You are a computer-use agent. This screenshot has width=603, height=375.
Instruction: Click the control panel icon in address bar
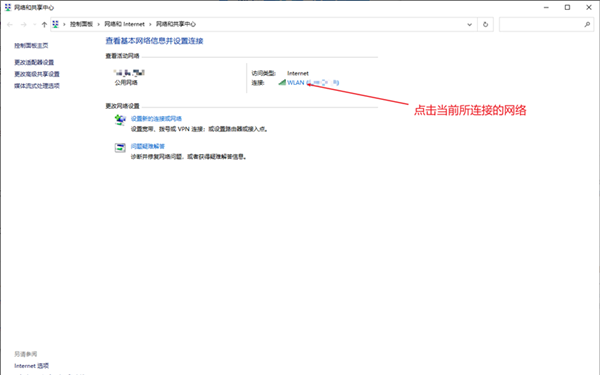55,24
